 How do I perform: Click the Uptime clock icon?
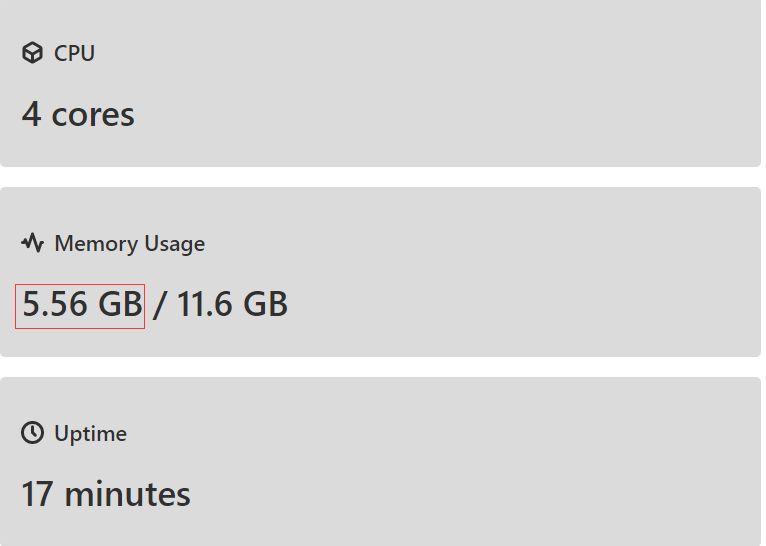coord(32,433)
